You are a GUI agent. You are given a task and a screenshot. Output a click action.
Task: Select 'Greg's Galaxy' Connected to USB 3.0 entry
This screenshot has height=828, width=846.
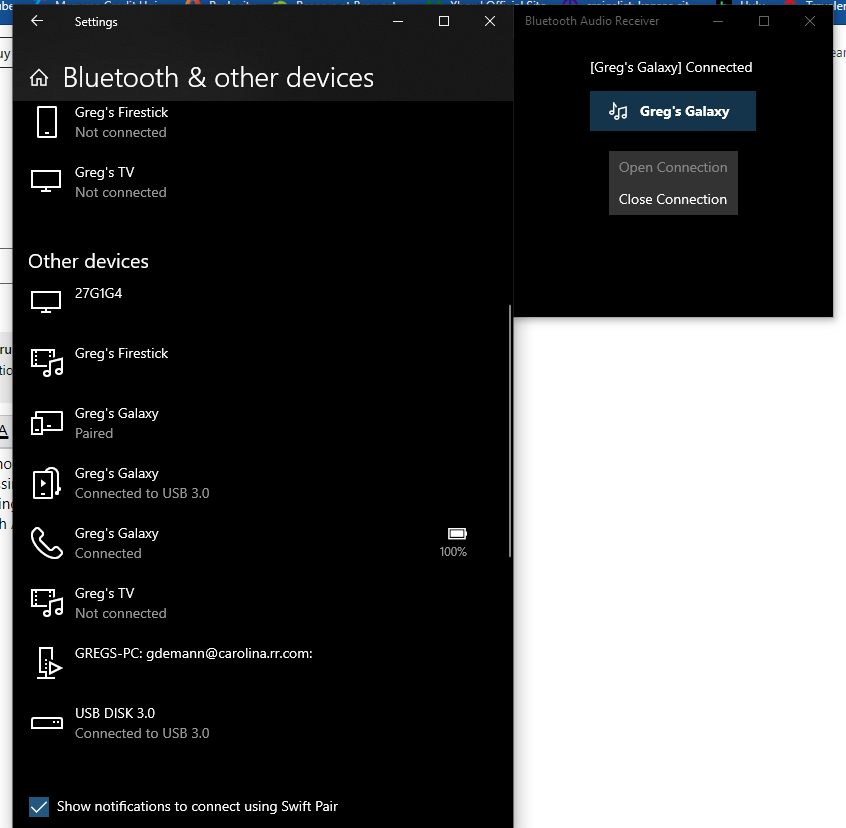(x=142, y=483)
